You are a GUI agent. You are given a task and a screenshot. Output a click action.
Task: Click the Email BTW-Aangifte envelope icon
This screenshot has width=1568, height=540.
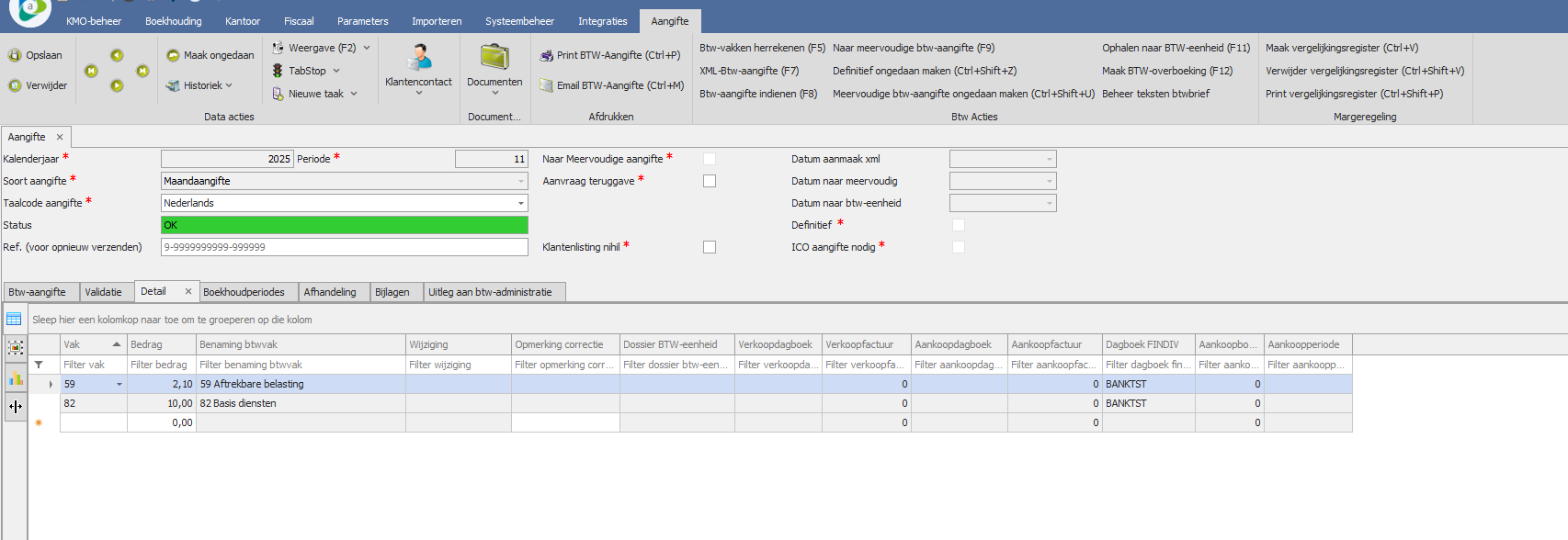[x=546, y=86]
